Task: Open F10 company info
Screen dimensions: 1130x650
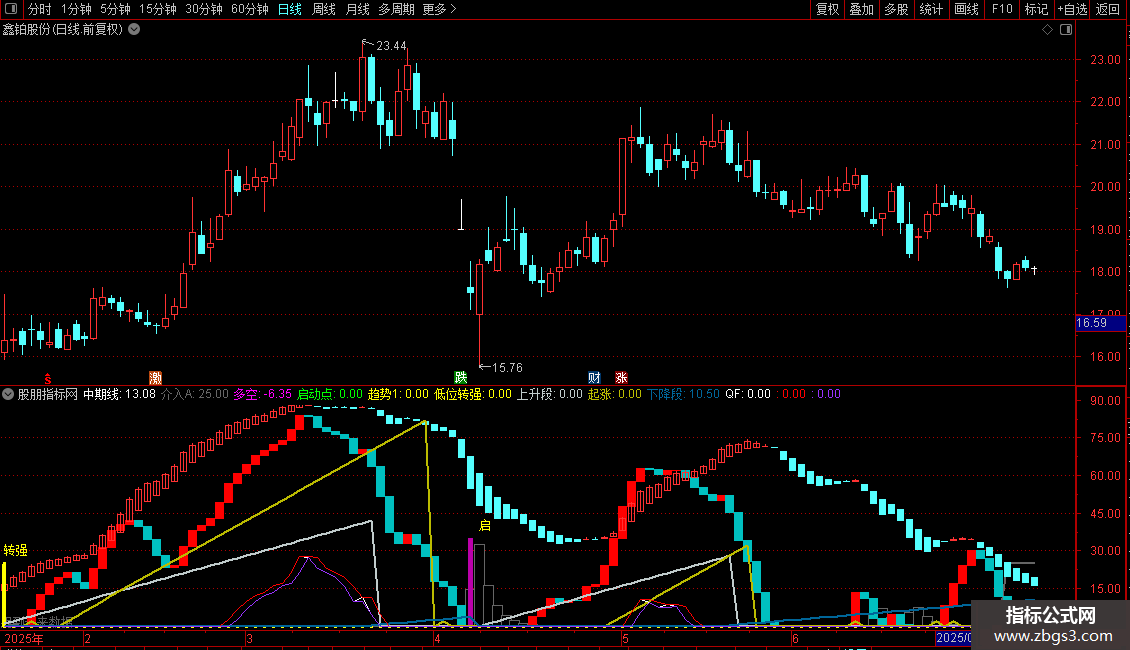Action: click(1002, 9)
